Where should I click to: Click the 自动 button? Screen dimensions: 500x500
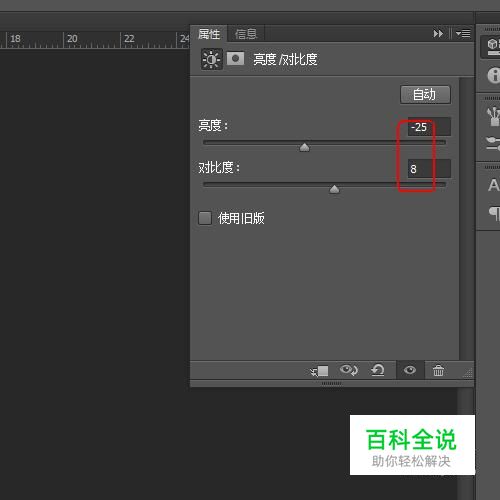coord(425,95)
